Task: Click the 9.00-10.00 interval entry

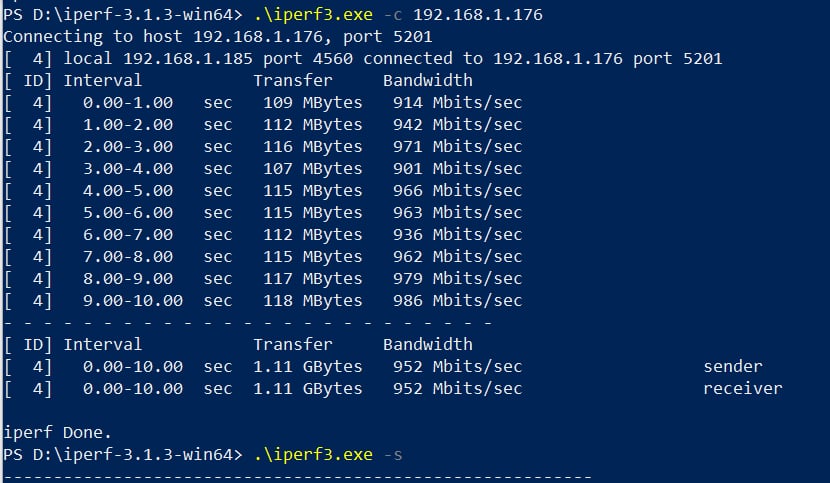Action: pos(133,300)
